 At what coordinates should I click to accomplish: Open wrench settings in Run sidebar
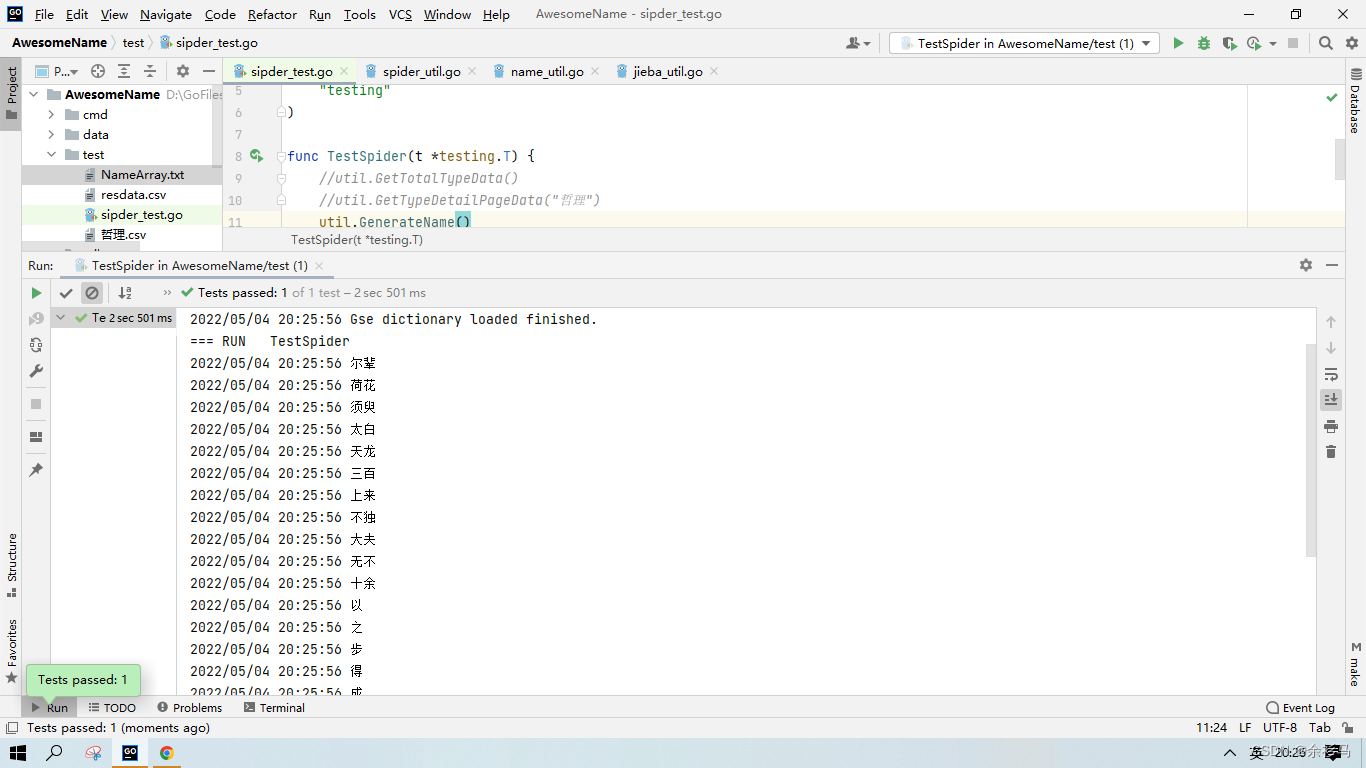pos(36,371)
